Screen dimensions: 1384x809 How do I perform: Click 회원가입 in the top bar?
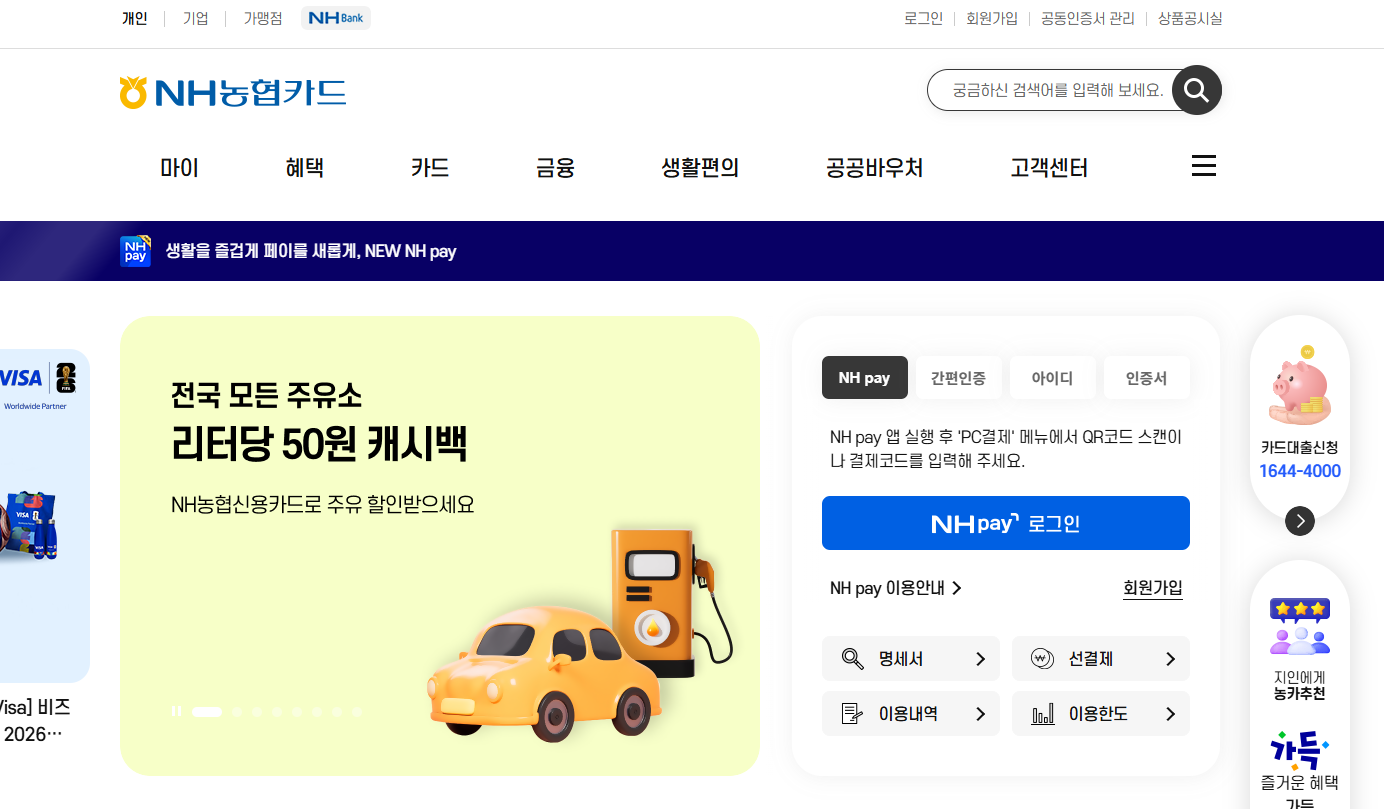tap(992, 18)
